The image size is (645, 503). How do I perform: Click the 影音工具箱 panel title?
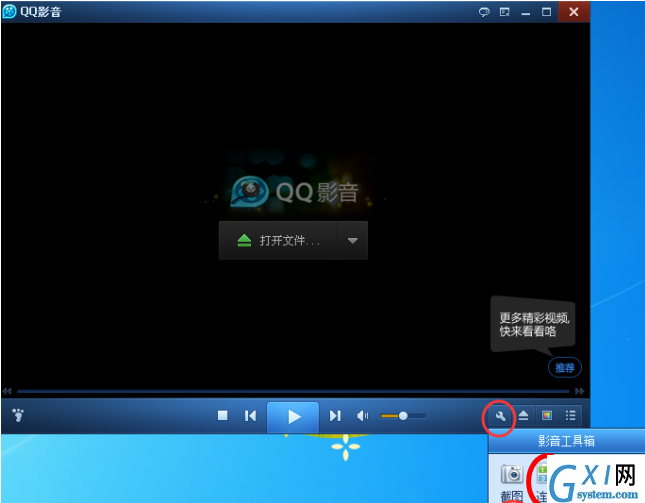tap(566, 441)
